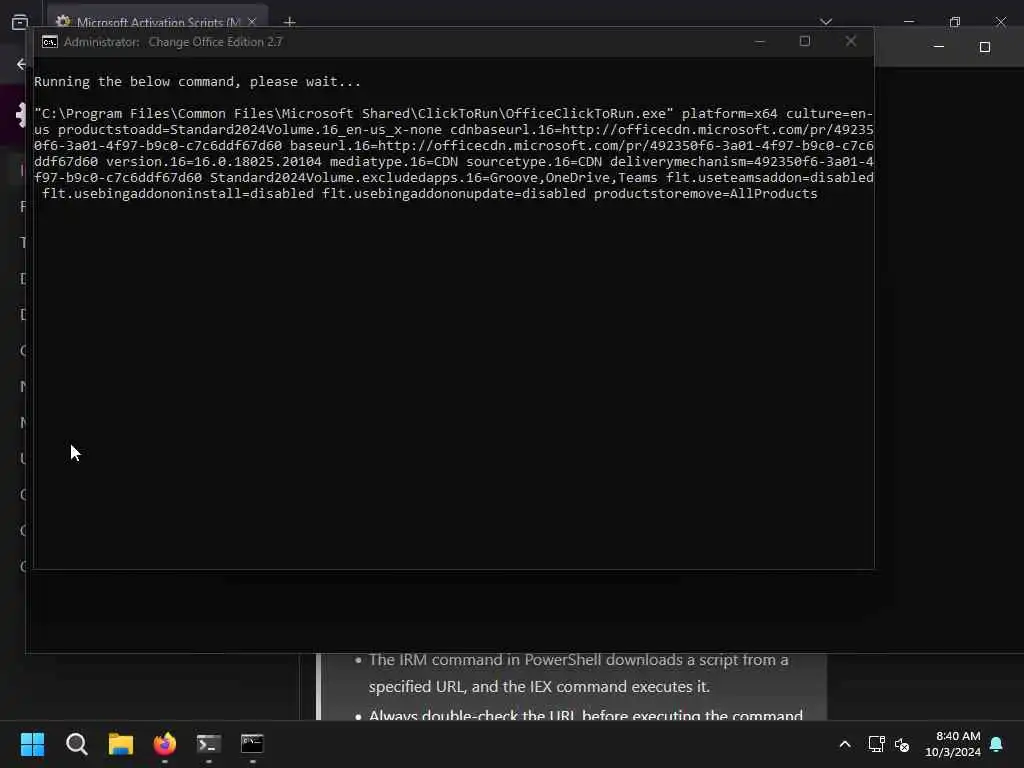Maximize the Change Office Edition window
Image resolution: width=1024 pixels, height=768 pixels.
[x=805, y=42]
